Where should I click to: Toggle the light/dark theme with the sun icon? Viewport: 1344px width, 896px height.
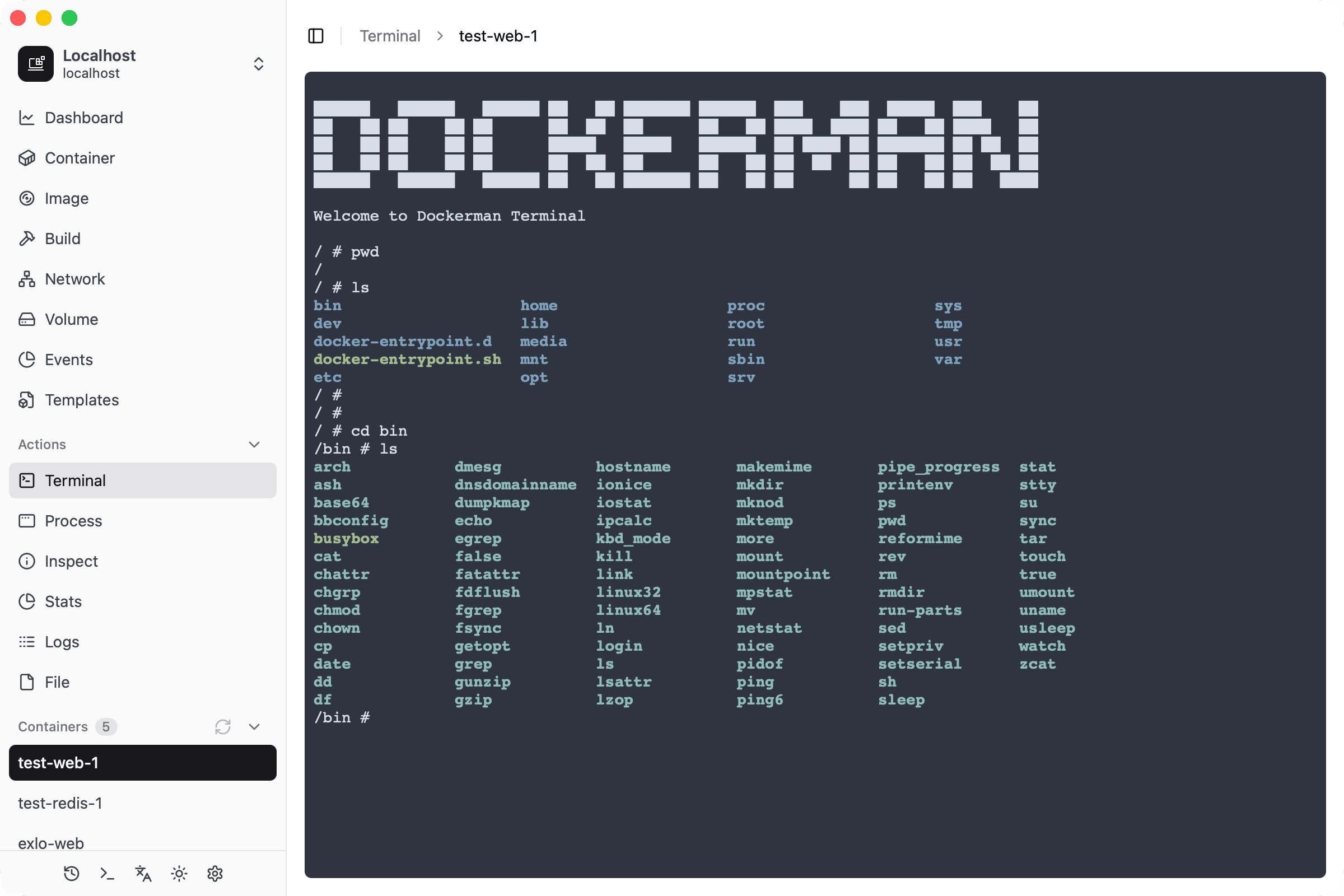[179, 873]
